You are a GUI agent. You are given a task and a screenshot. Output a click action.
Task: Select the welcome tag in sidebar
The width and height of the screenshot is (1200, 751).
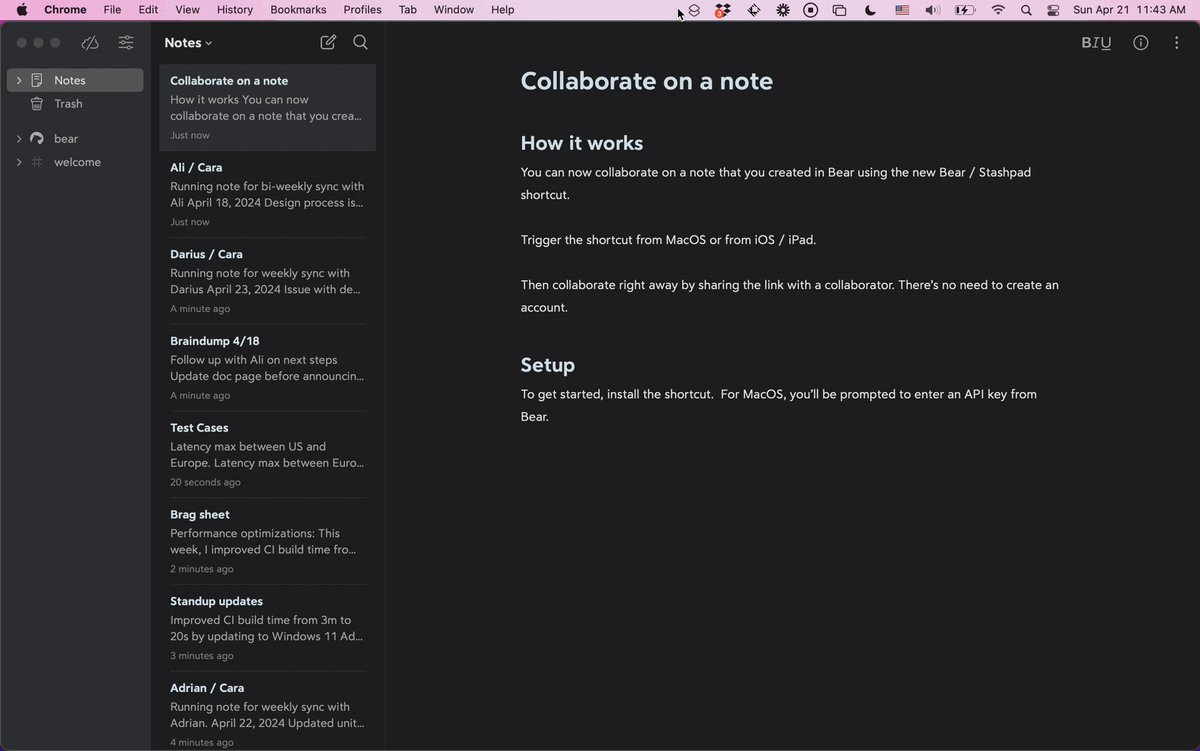75,162
